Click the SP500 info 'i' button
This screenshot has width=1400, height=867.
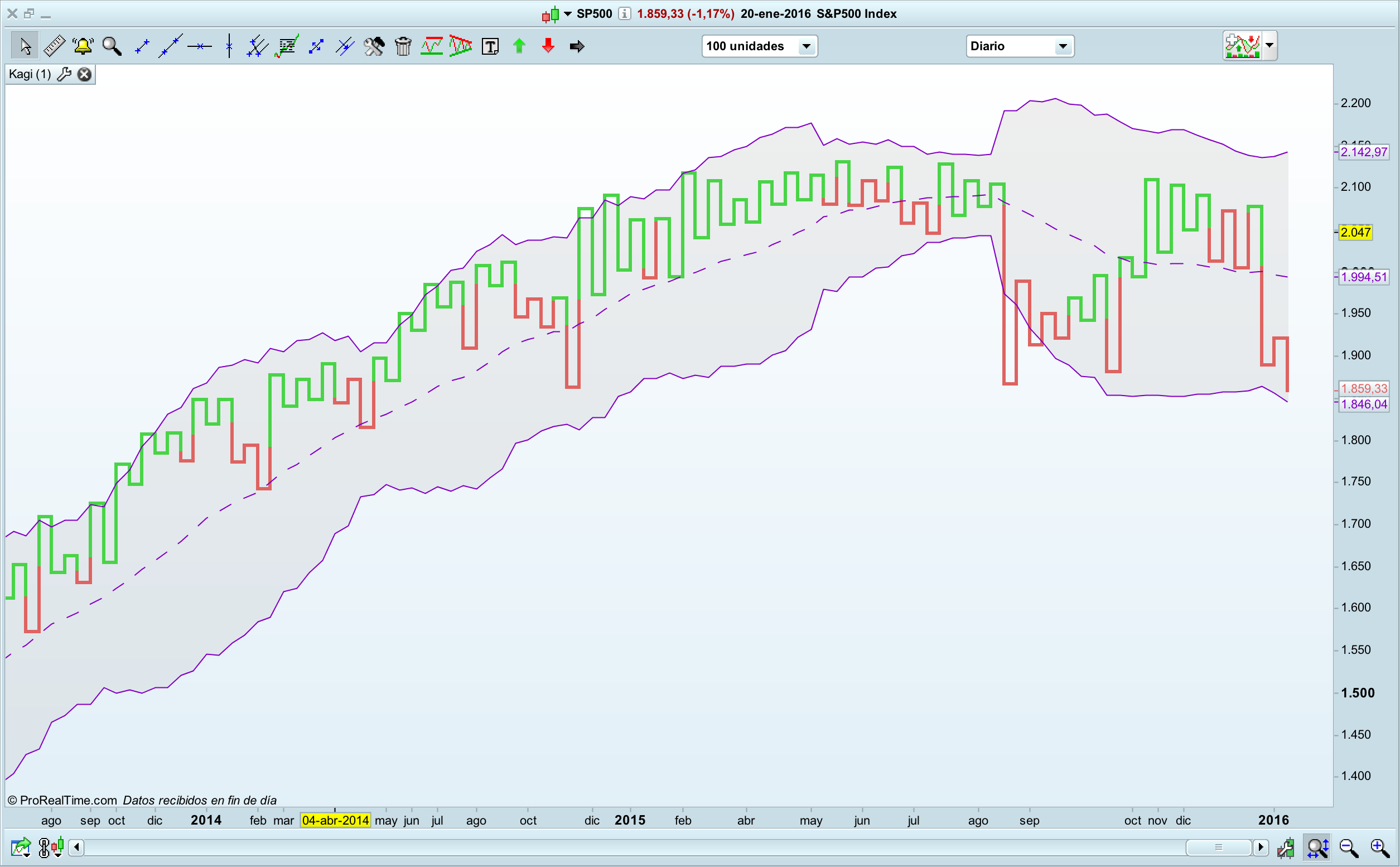pos(624,14)
